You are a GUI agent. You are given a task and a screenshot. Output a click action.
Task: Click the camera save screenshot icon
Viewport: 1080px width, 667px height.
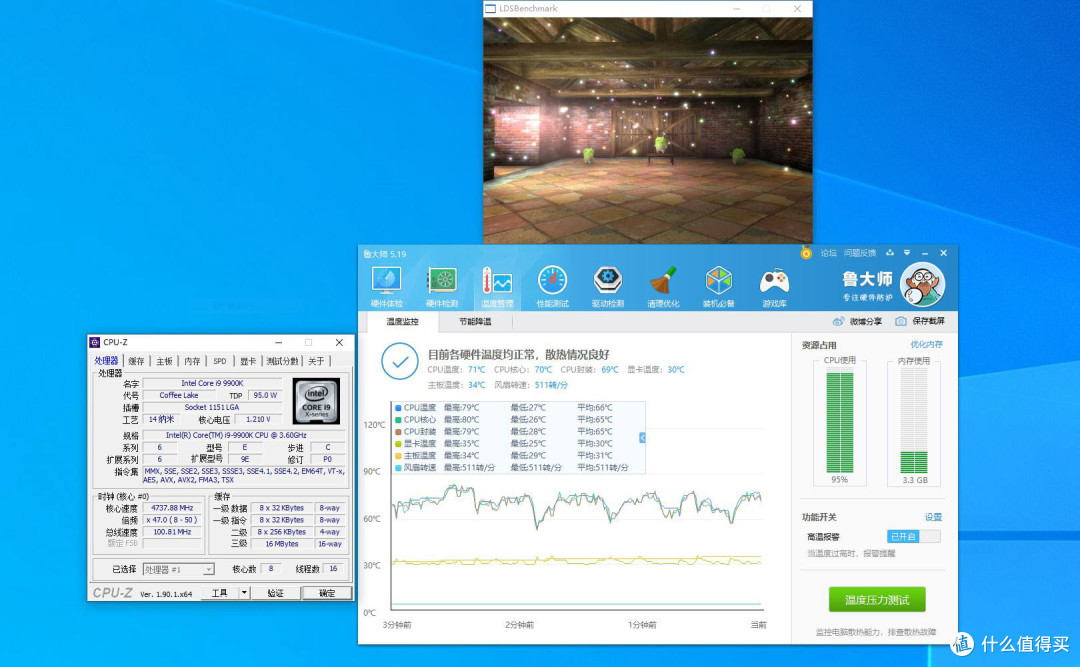[900, 321]
